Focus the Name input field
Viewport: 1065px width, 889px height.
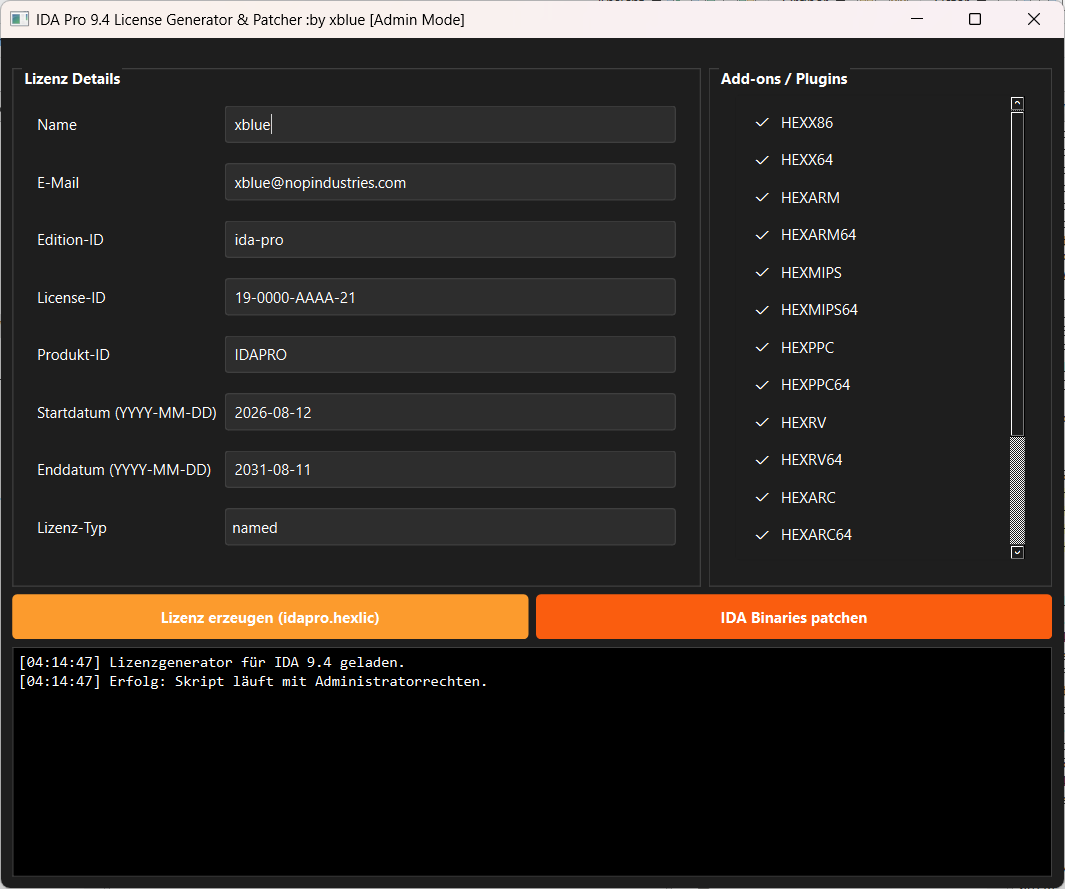[x=450, y=124]
